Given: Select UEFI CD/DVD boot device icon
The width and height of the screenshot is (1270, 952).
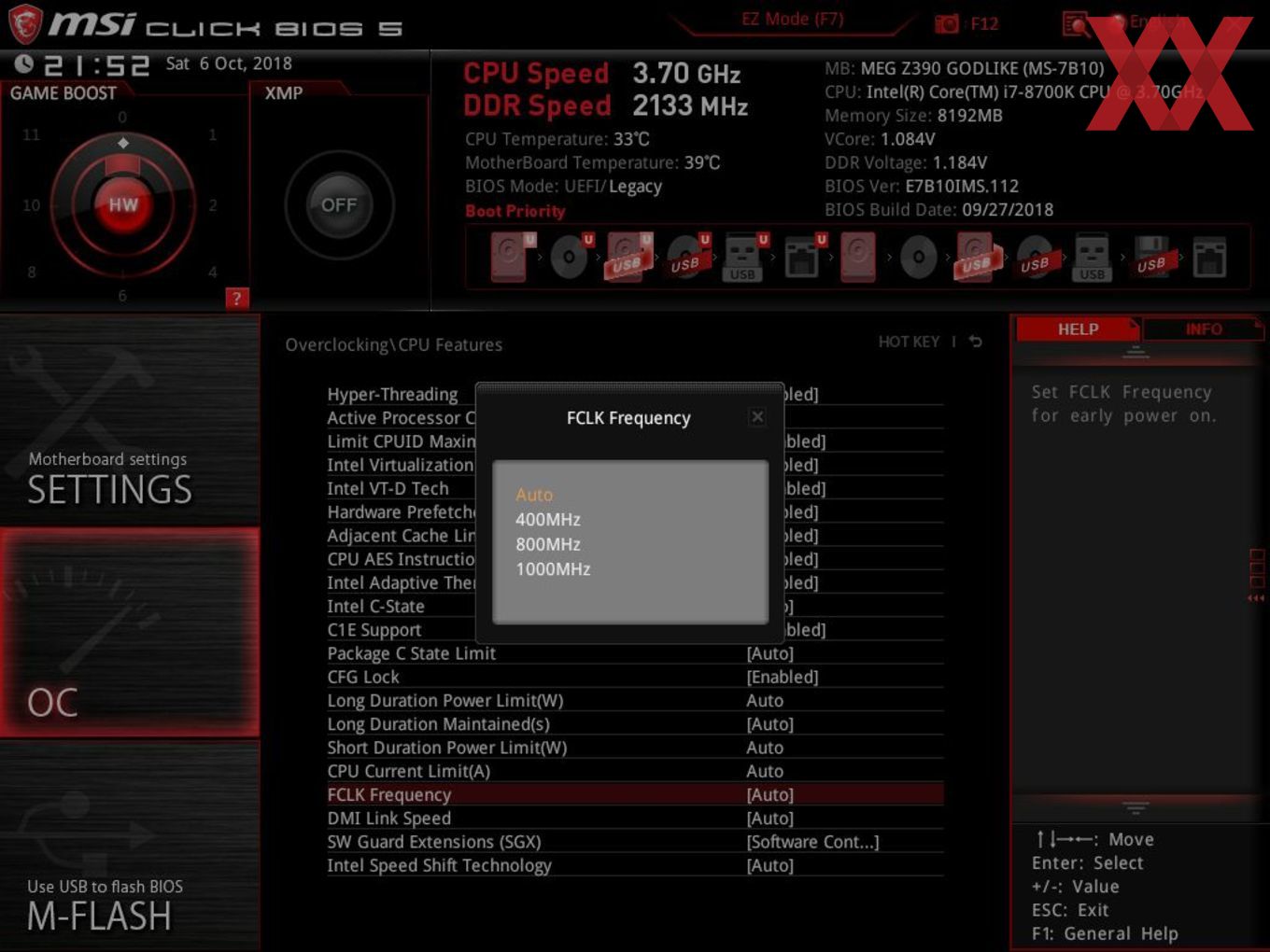Looking at the screenshot, I should click(571, 257).
